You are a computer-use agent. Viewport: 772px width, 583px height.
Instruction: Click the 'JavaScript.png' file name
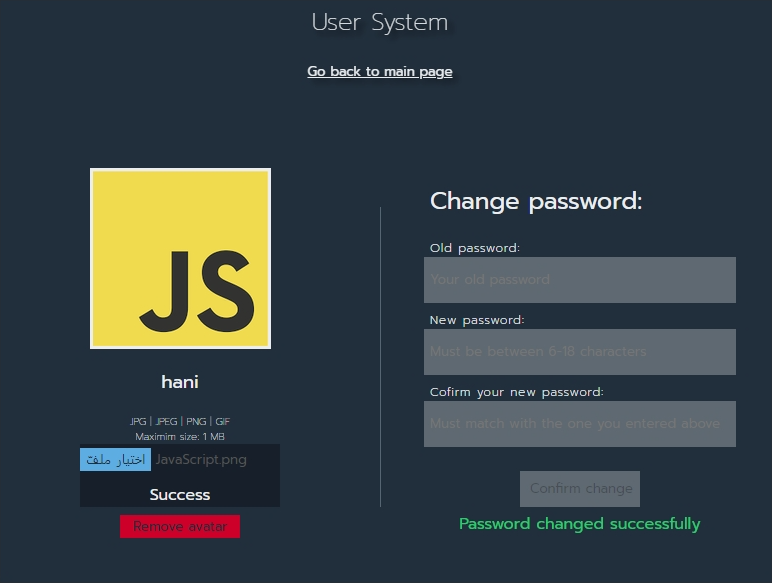point(201,459)
